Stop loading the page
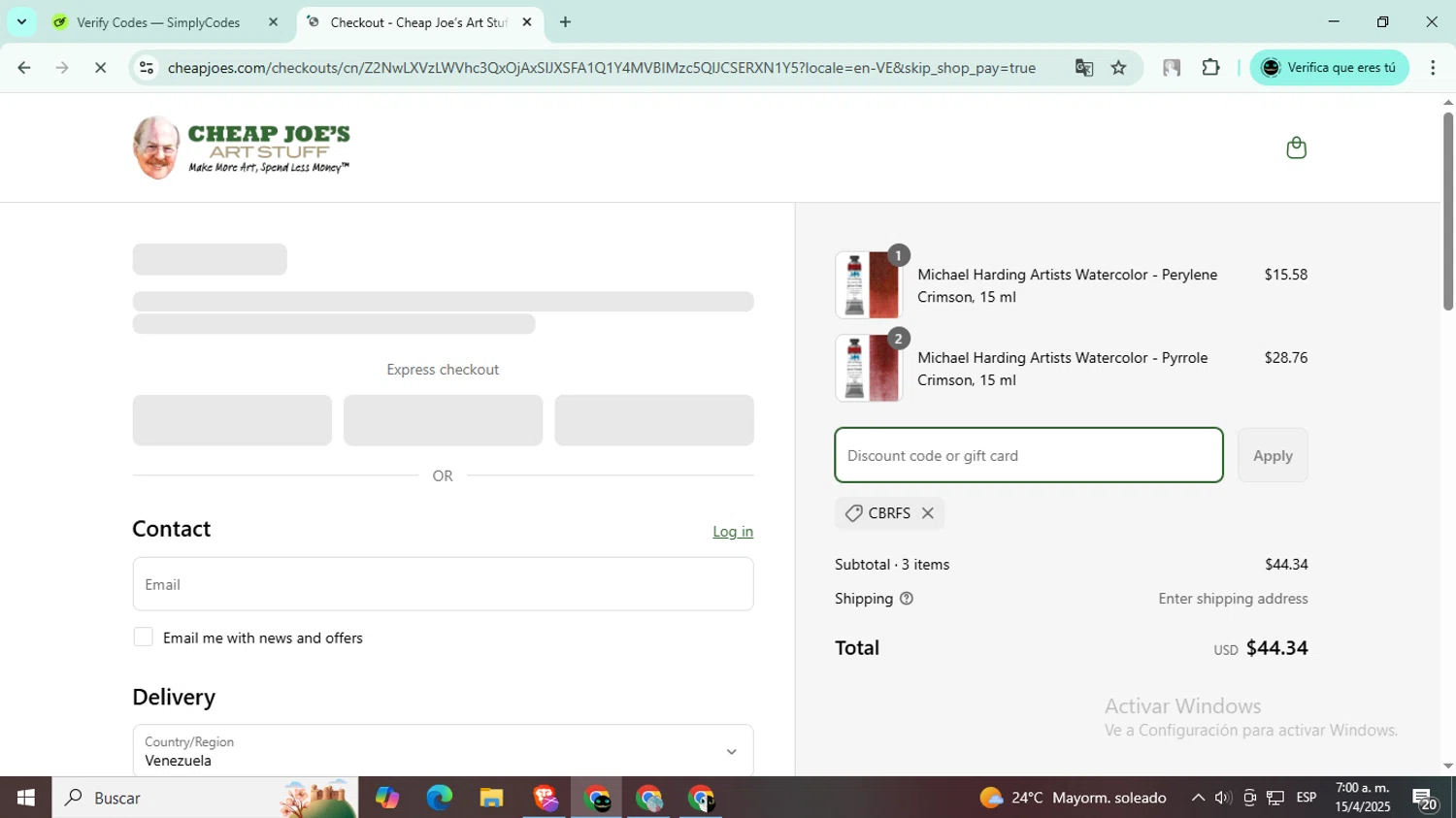The image size is (1456, 818). point(100,68)
